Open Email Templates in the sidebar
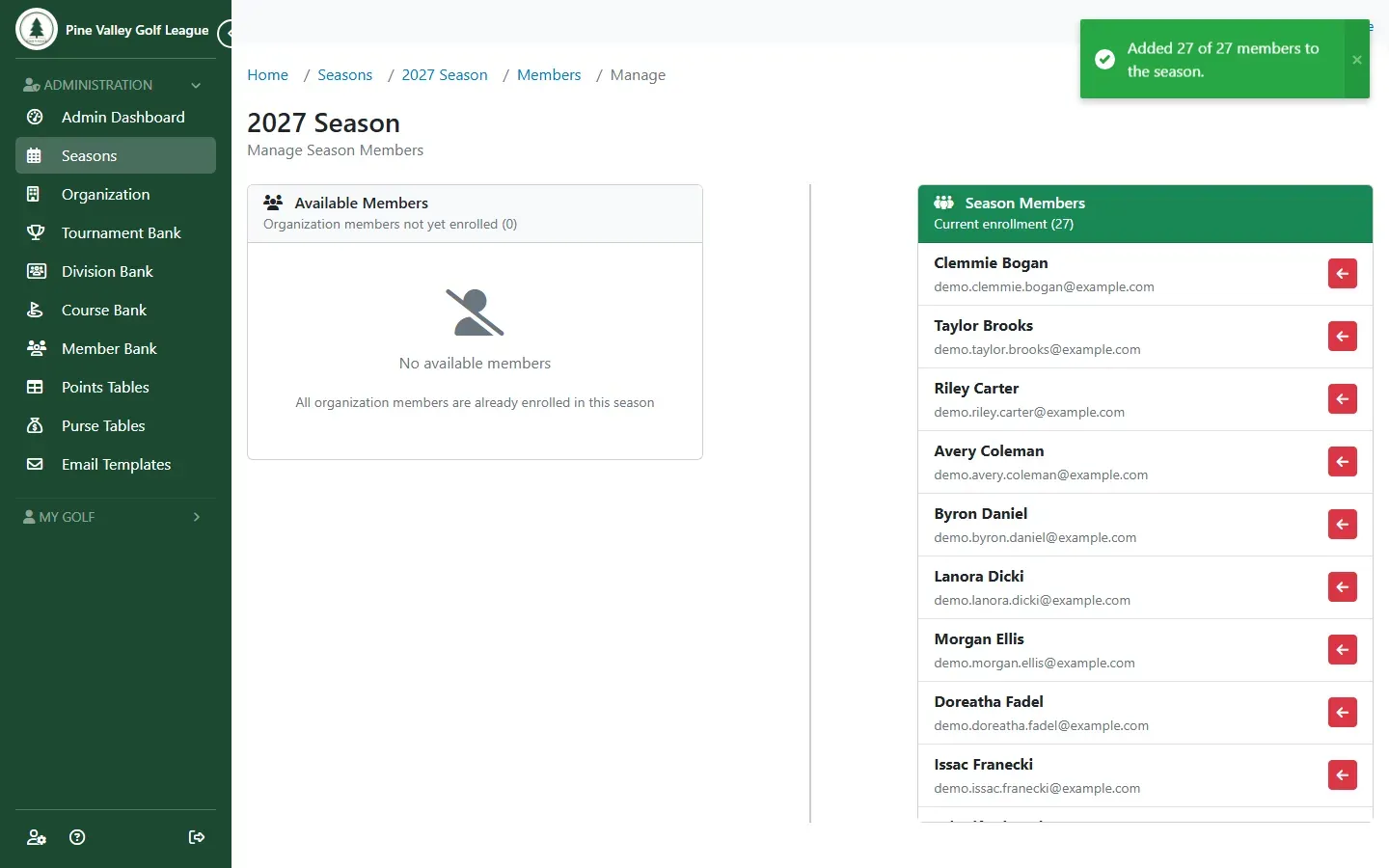 [116, 464]
